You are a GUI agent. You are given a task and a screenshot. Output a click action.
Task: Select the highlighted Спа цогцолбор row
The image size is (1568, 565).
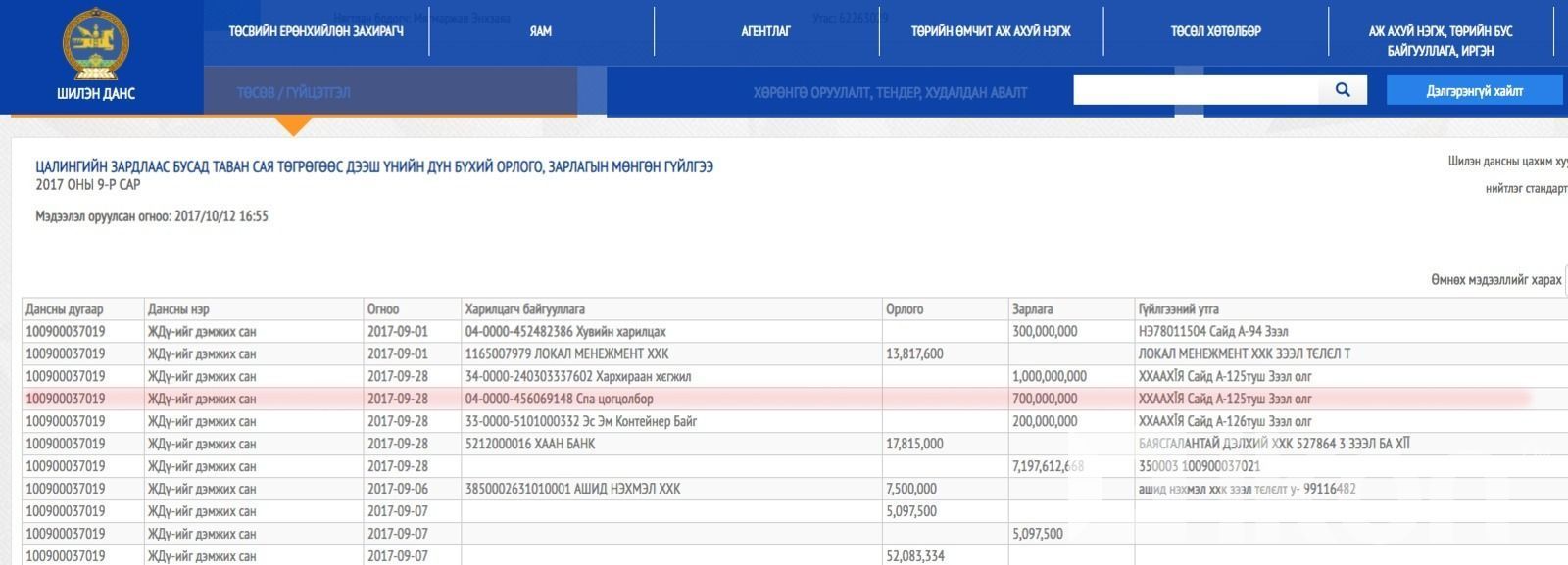point(559,399)
